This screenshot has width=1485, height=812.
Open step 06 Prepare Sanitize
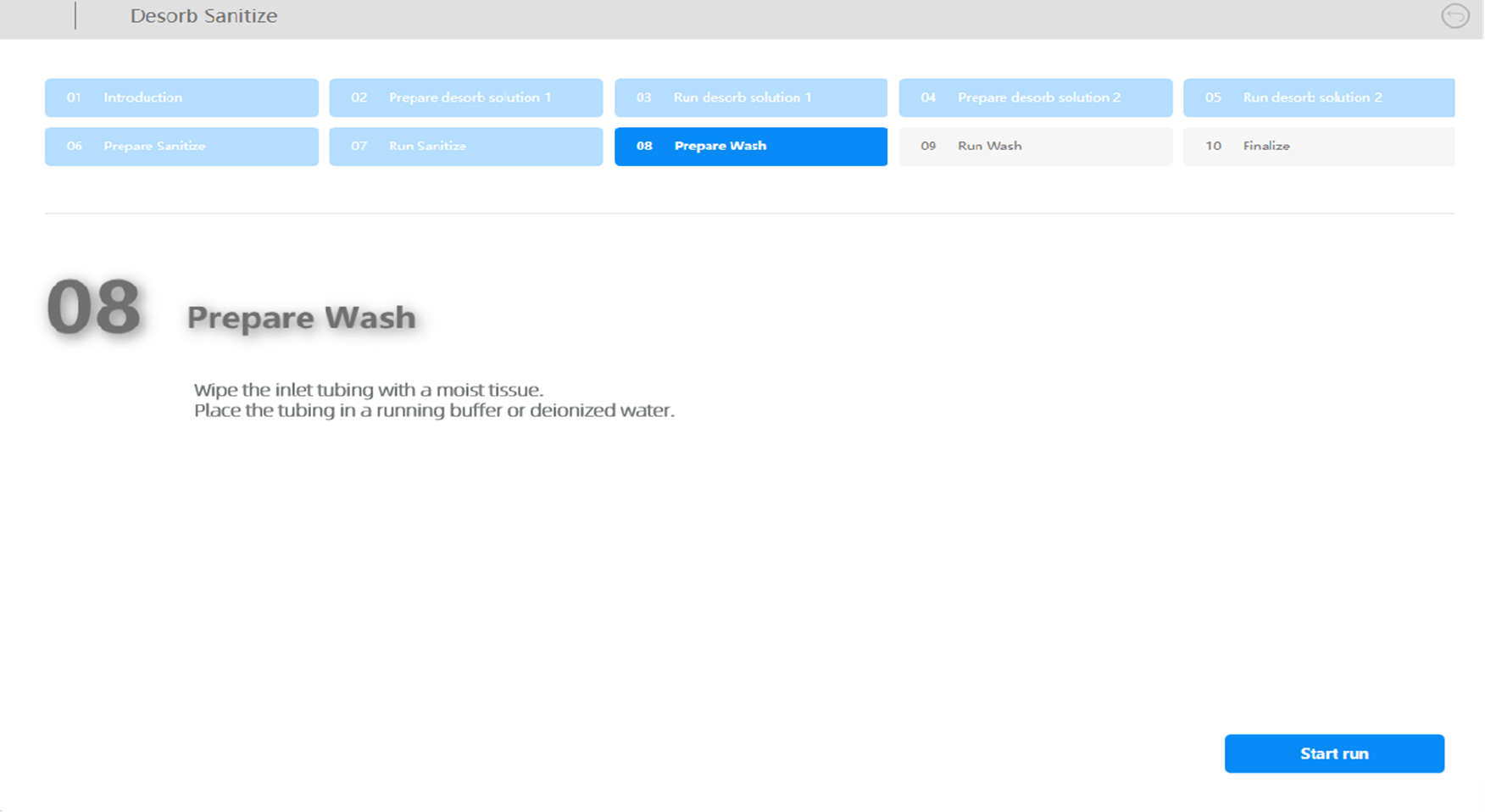181,146
